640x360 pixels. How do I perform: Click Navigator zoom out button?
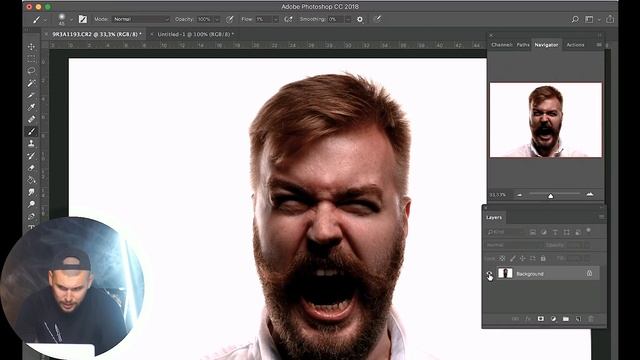[519, 195]
